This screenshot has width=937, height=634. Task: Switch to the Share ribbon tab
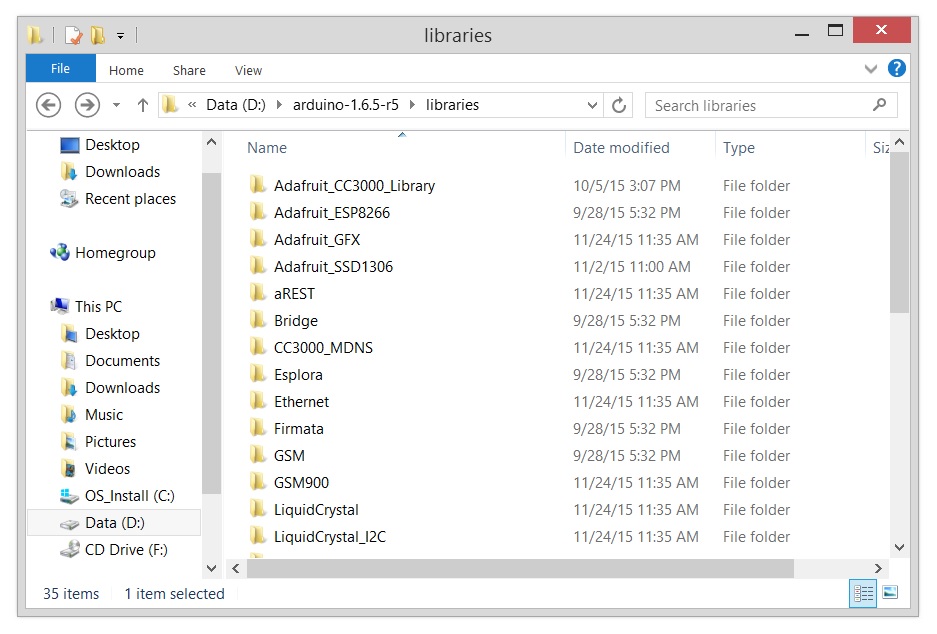point(189,71)
